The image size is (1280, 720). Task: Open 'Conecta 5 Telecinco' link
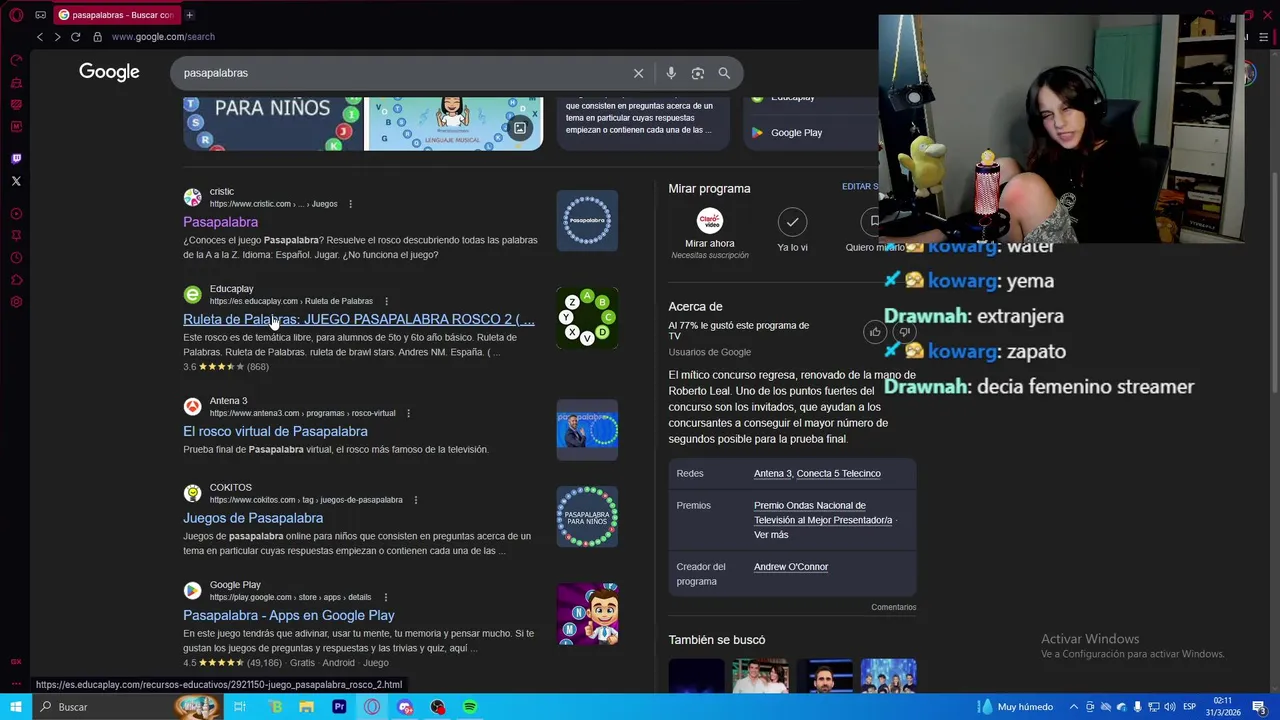pos(838,473)
